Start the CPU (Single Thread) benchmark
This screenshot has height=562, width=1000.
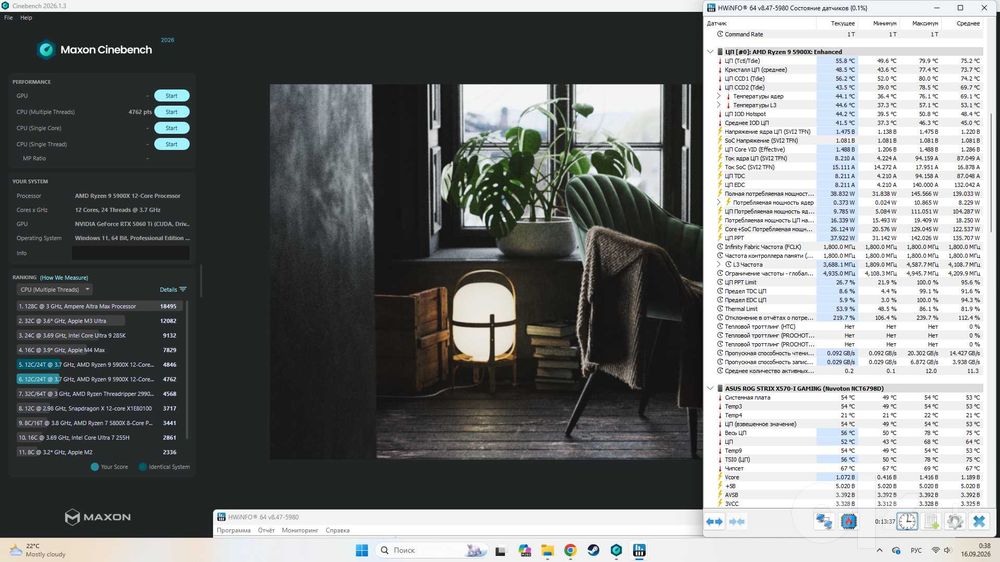pyautogui.click(x=172, y=144)
